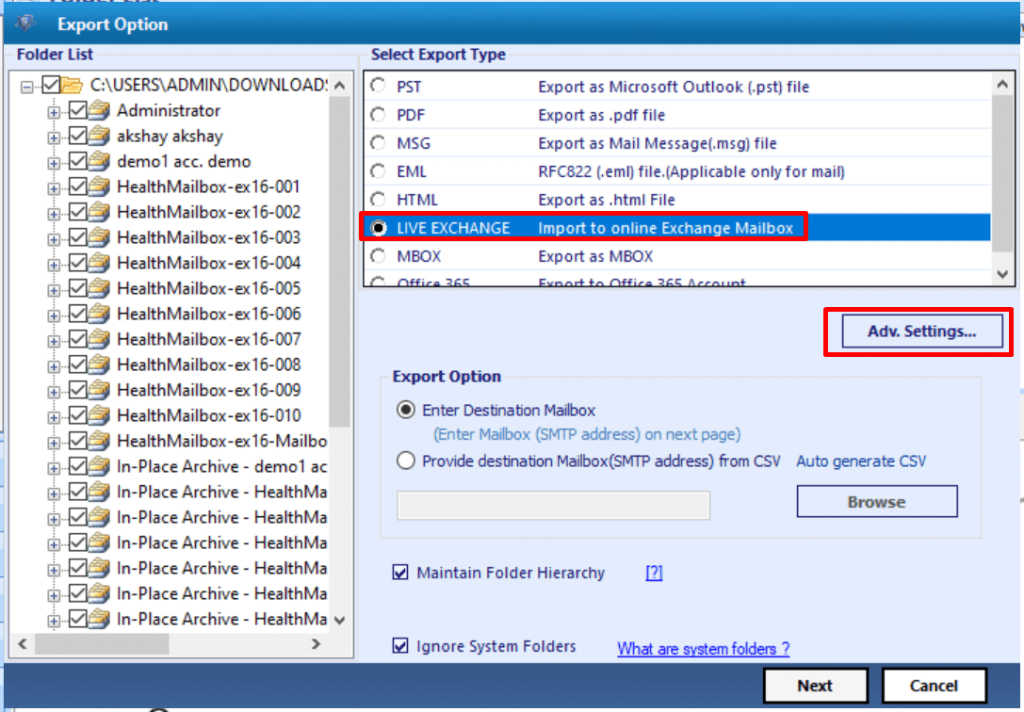
Task: Select LIVE EXCHANGE export type
Action: pyautogui.click(x=378, y=227)
